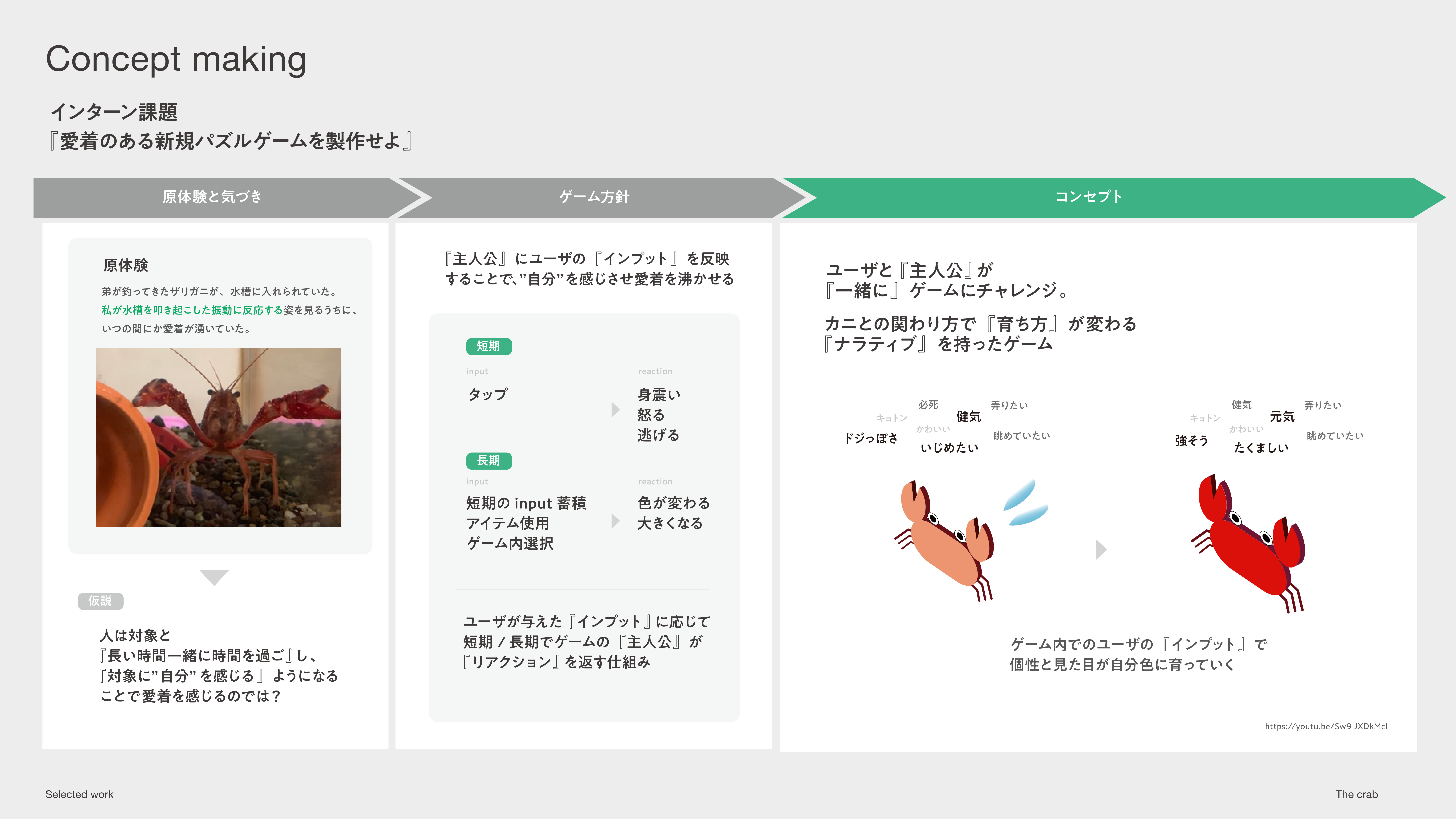Select the 原体験と気づき step header
Image resolution: width=1456 pixels, height=819 pixels.
pyautogui.click(x=212, y=197)
